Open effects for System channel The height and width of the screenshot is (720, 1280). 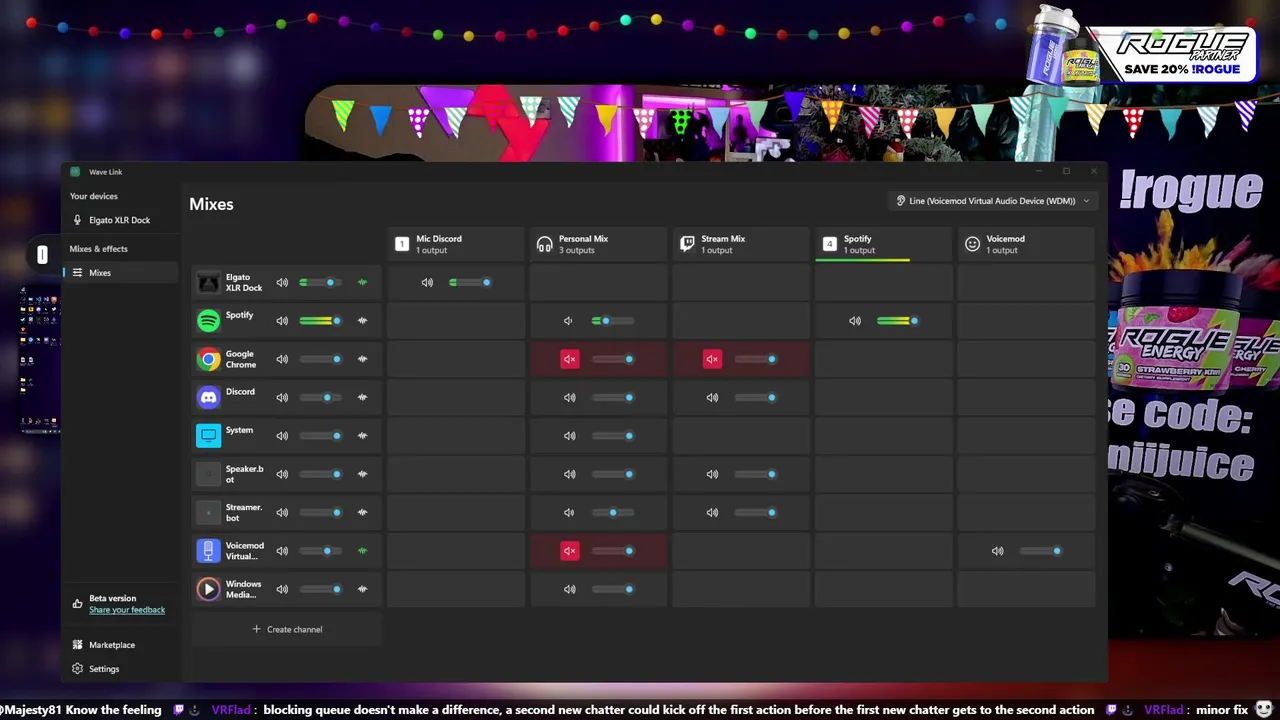[x=362, y=435]
